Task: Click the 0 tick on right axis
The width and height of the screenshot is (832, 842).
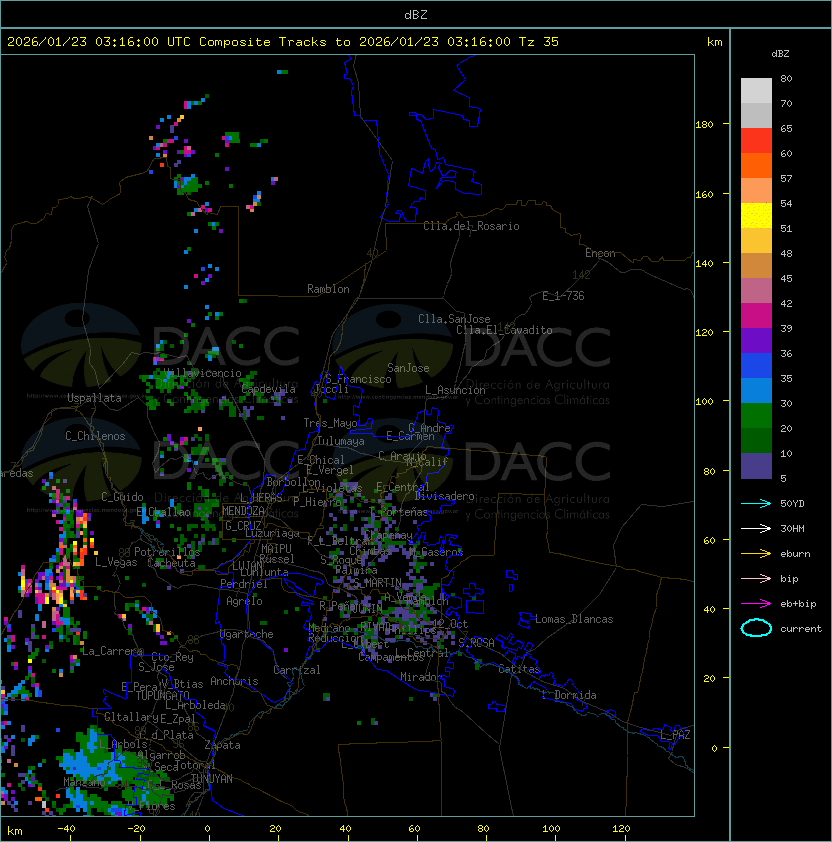Action: point(714,748)
